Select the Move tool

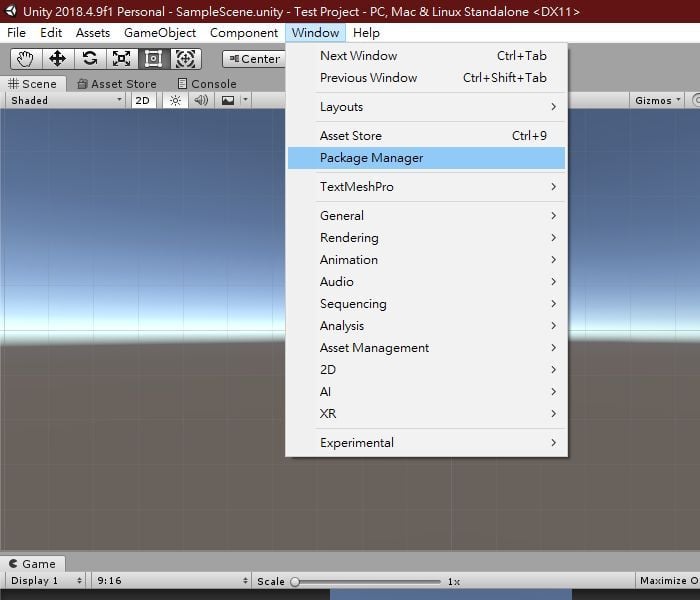pyautogui.click(x=58, y=58)
